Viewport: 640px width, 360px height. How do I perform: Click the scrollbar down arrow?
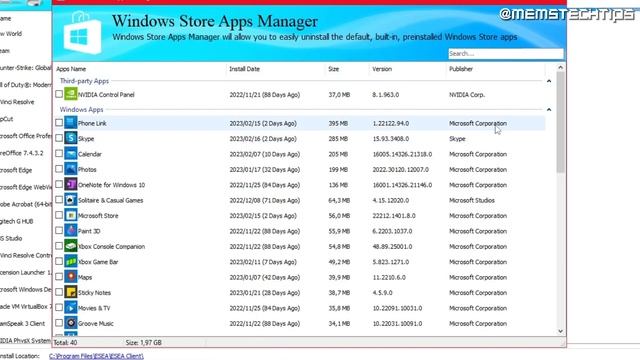click(560, 331)
